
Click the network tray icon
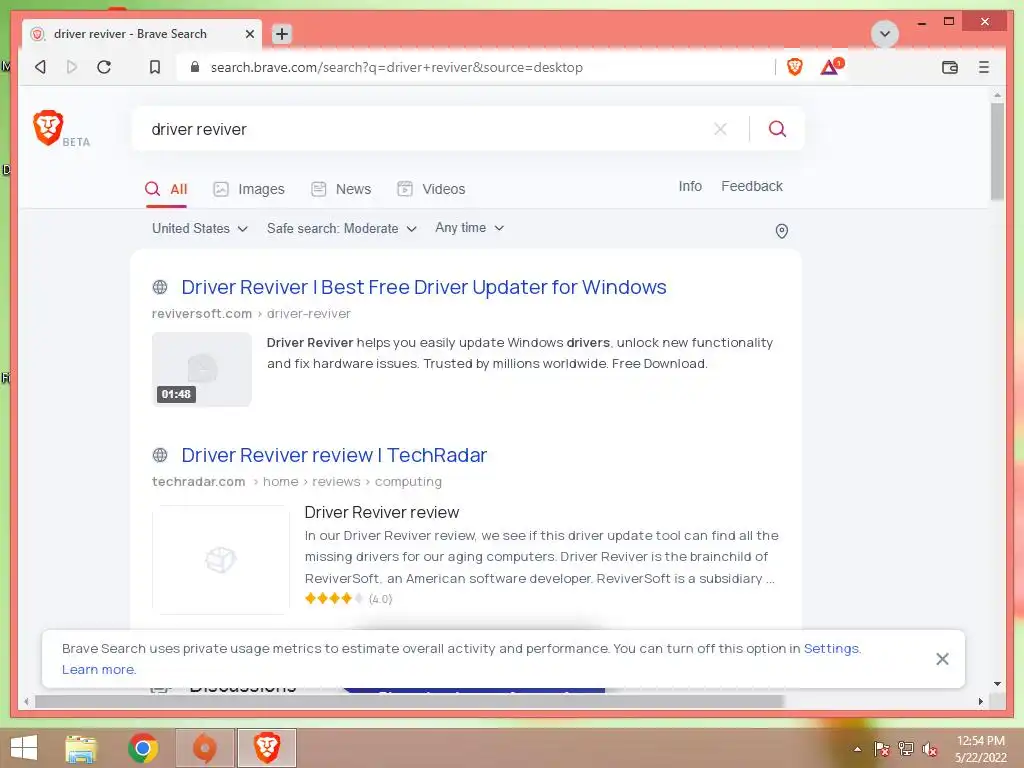[x=906, y=749]
